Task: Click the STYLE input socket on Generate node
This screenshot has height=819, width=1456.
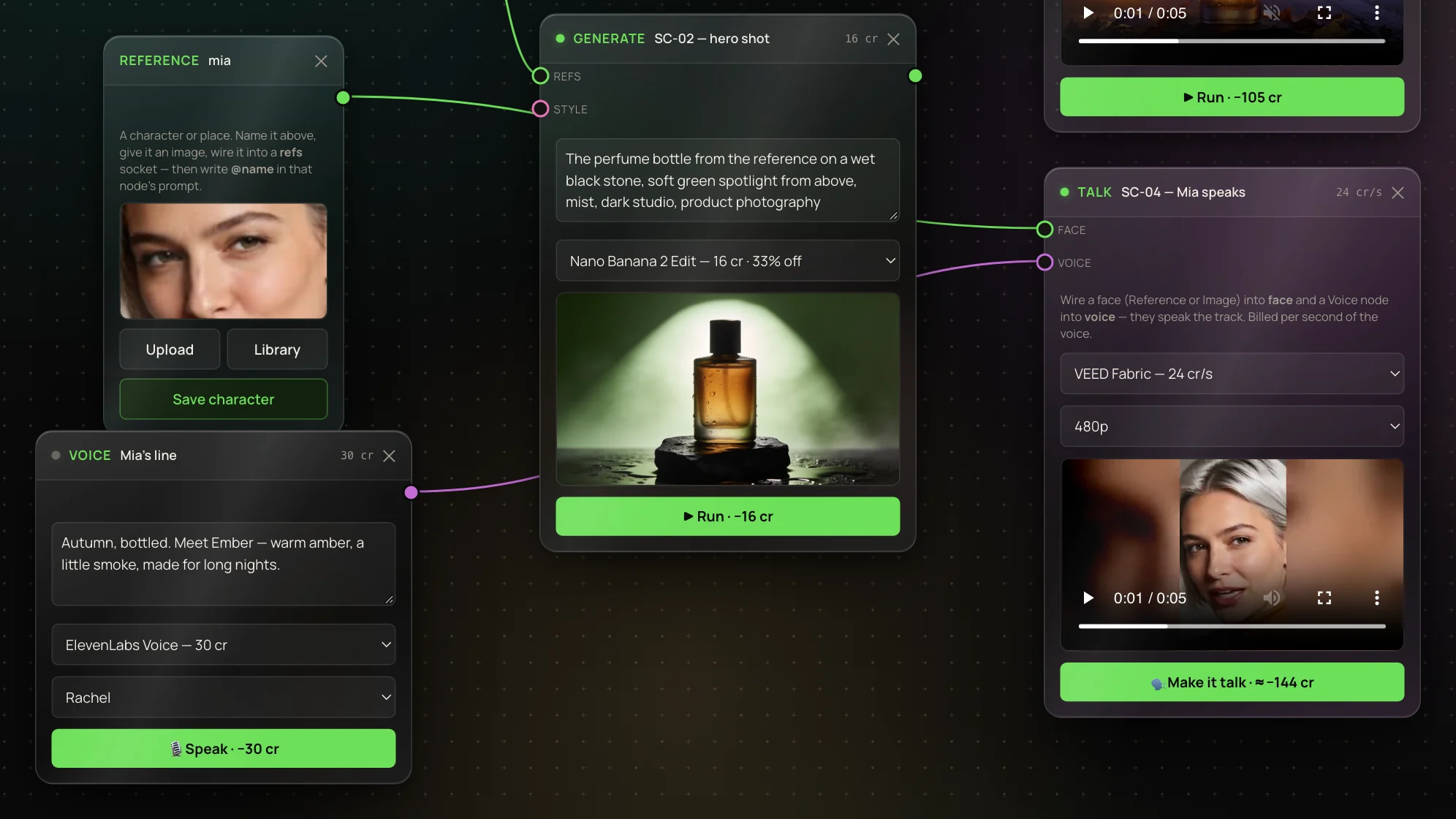Action: tap(540, 109)
